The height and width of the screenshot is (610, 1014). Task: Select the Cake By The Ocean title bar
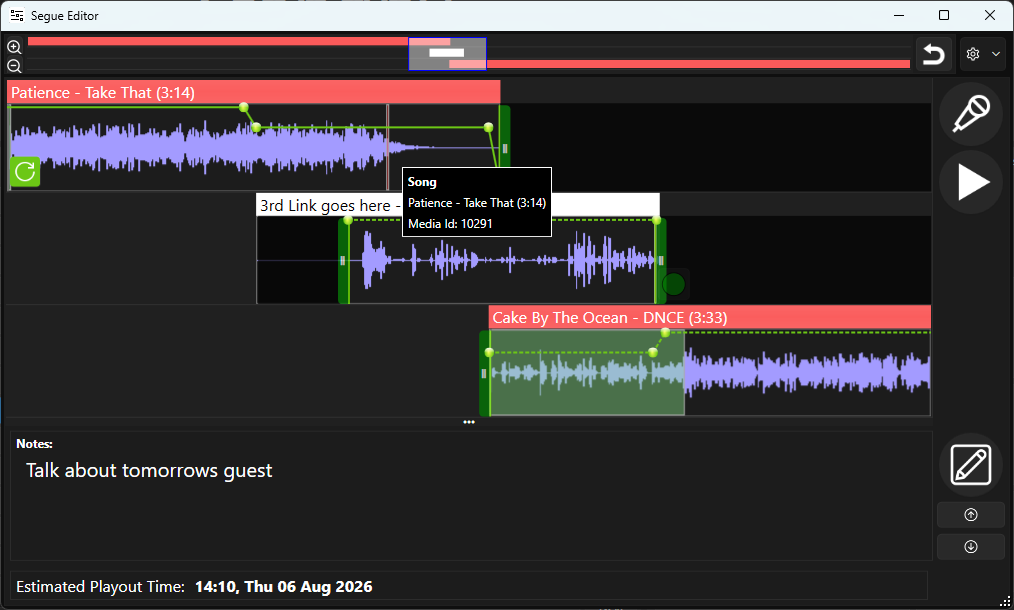(709, 317)
